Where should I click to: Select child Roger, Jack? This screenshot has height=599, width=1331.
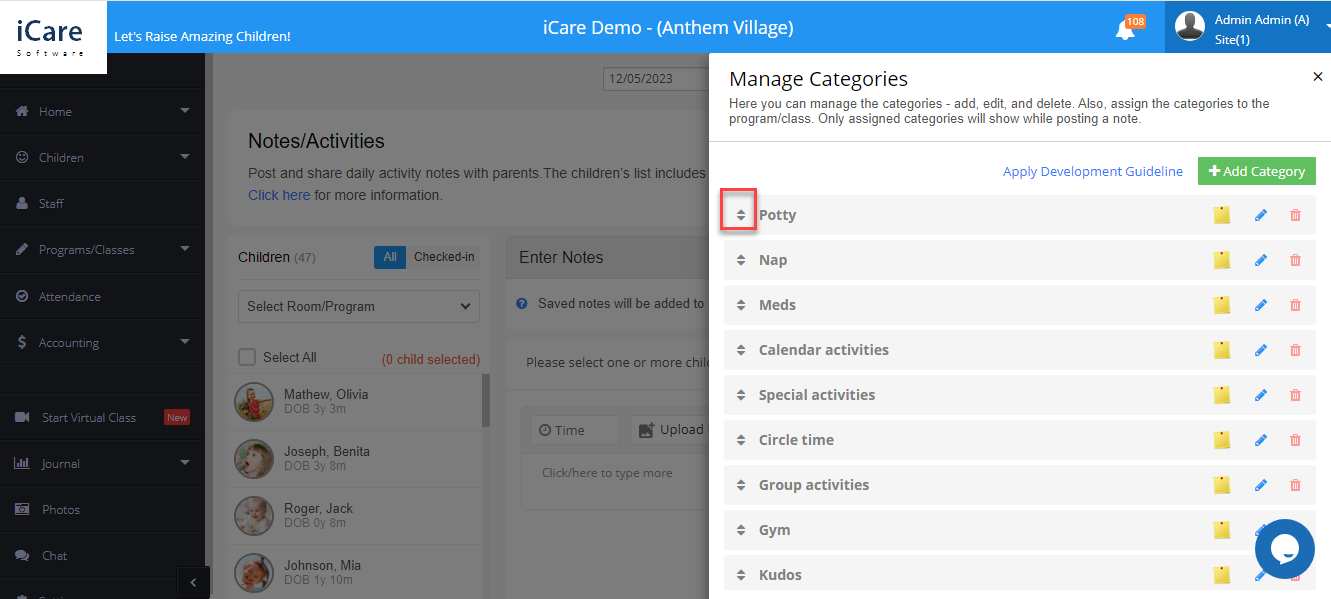coord(355,516)
